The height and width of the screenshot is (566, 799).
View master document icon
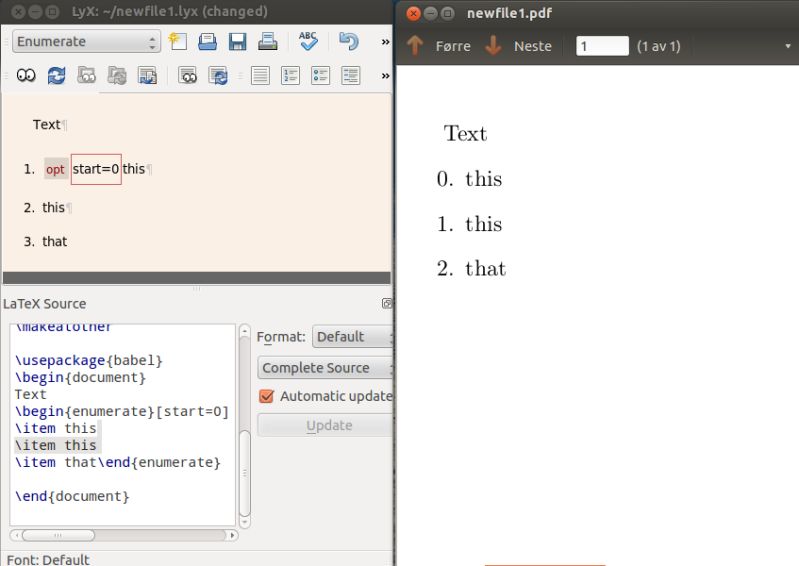point(86,76)
